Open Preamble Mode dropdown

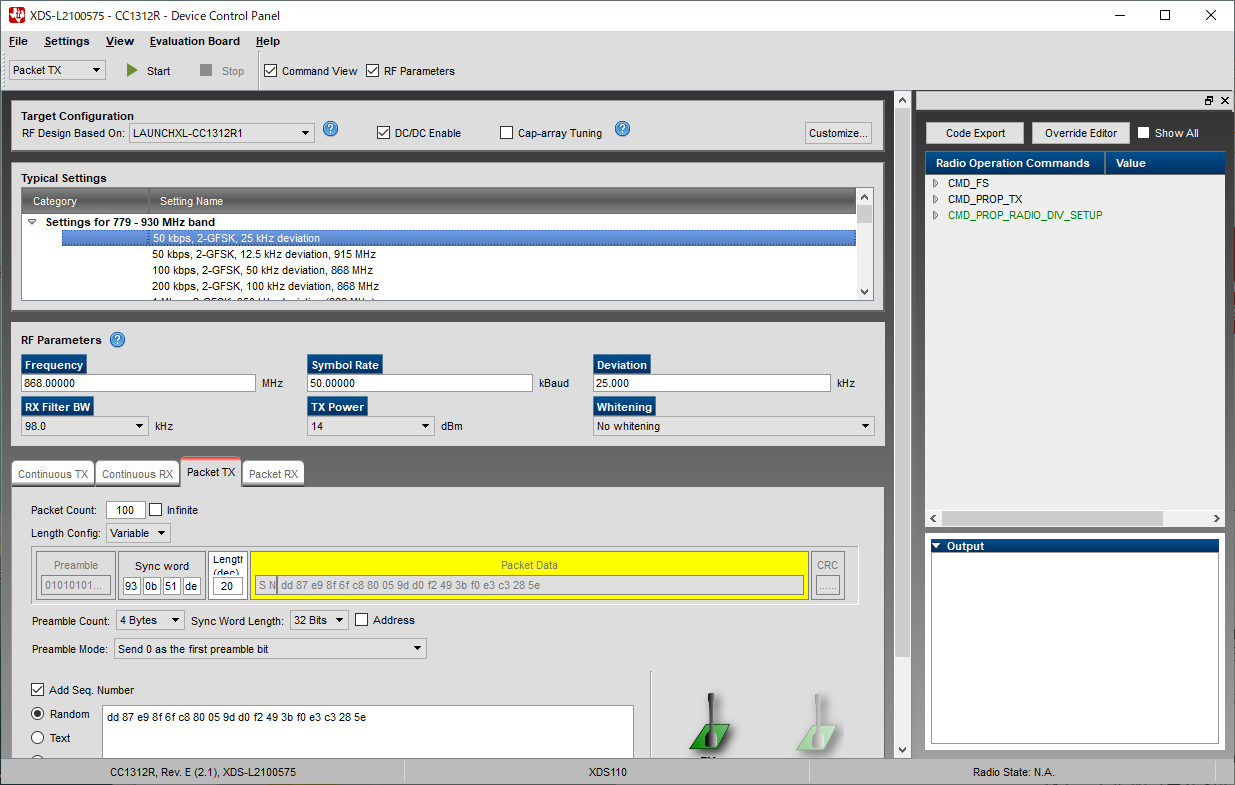[270, 649]
